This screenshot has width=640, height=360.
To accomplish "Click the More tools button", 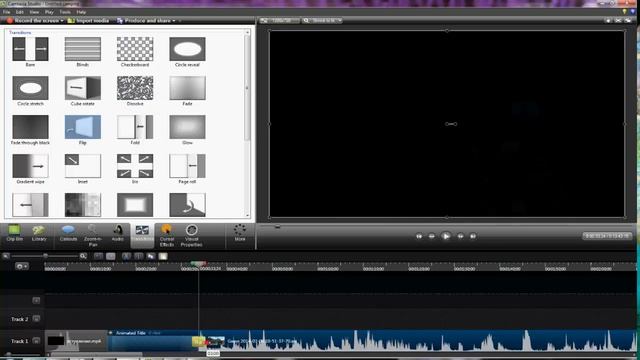I will pyautogui.click(x=240, y=233).
